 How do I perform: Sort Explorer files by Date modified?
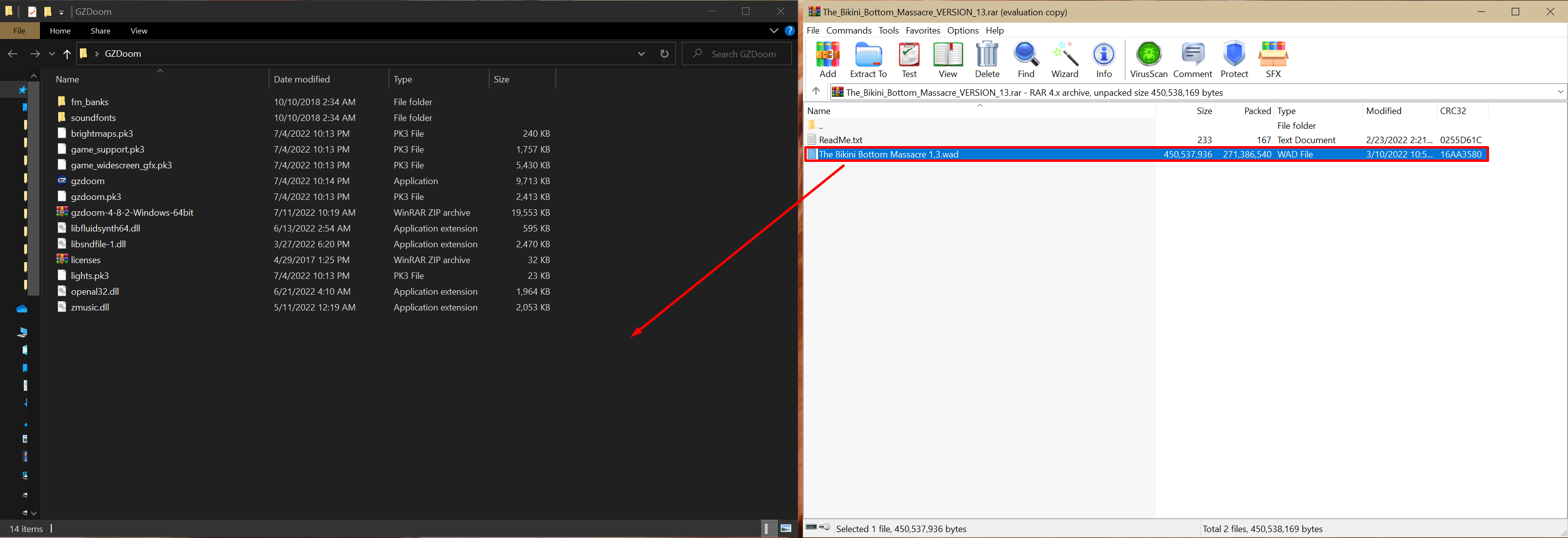tap(302, 79)
